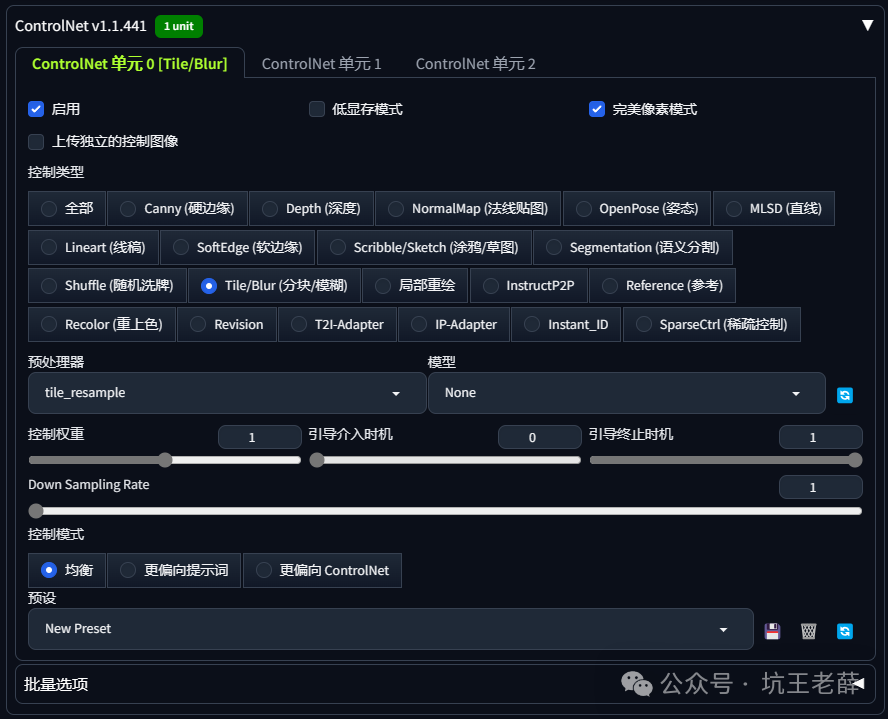Pick IP-Adapter control type
The height and width of the screenshot is (719, 888).
pos(454,324)
